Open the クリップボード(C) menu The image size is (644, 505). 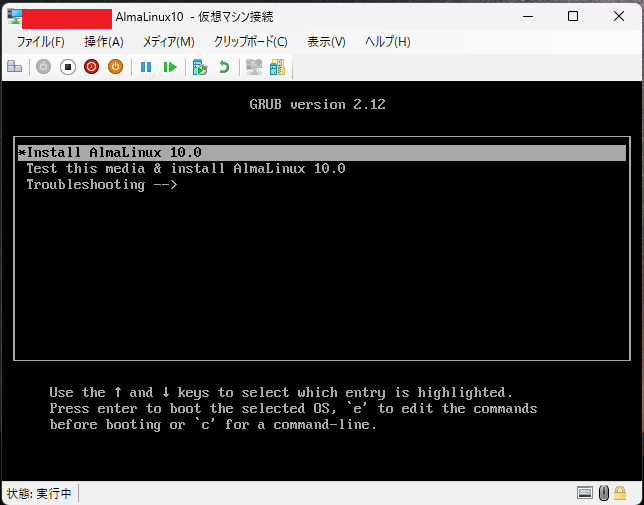(x=251, y=41)
